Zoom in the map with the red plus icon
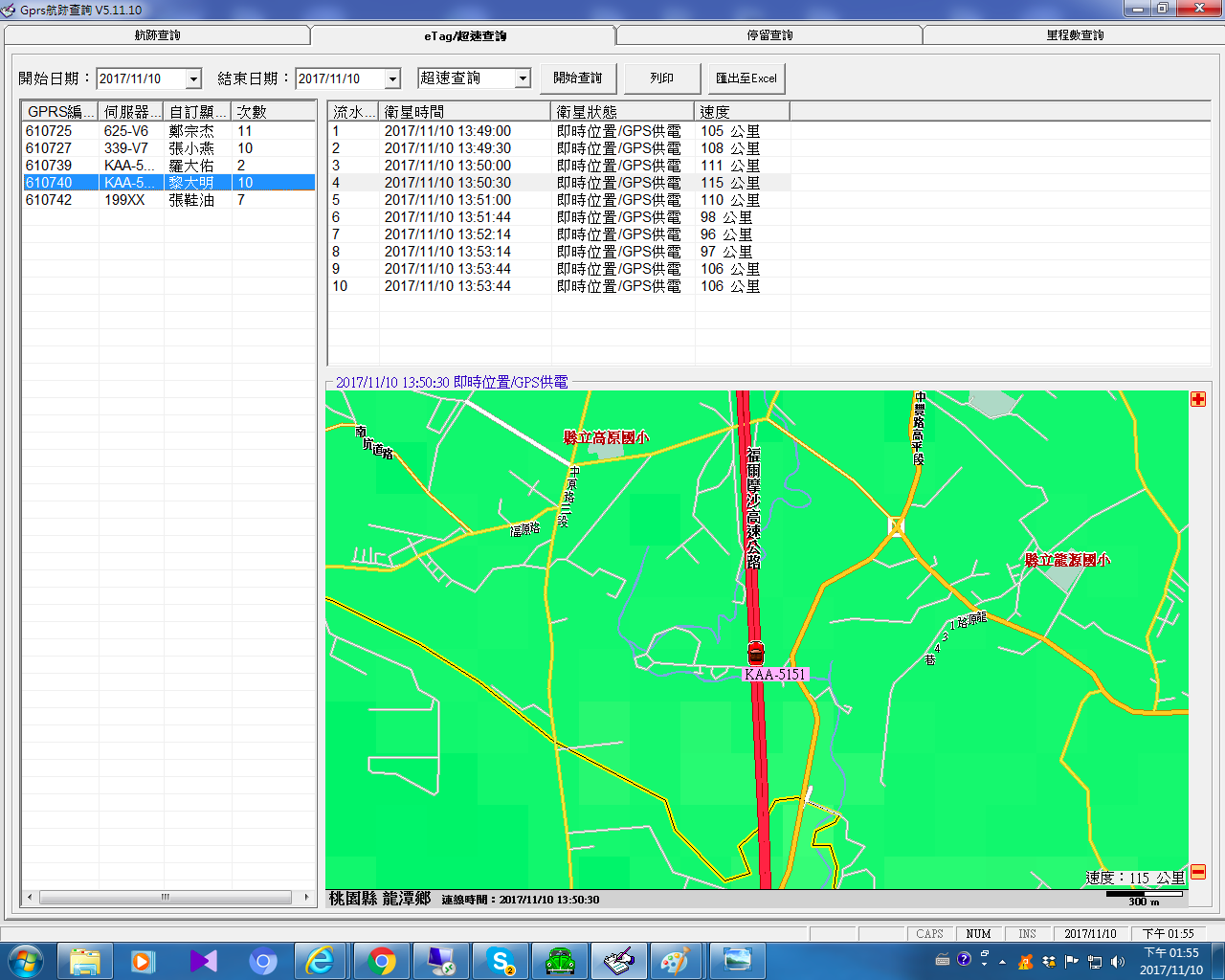 1198,399
